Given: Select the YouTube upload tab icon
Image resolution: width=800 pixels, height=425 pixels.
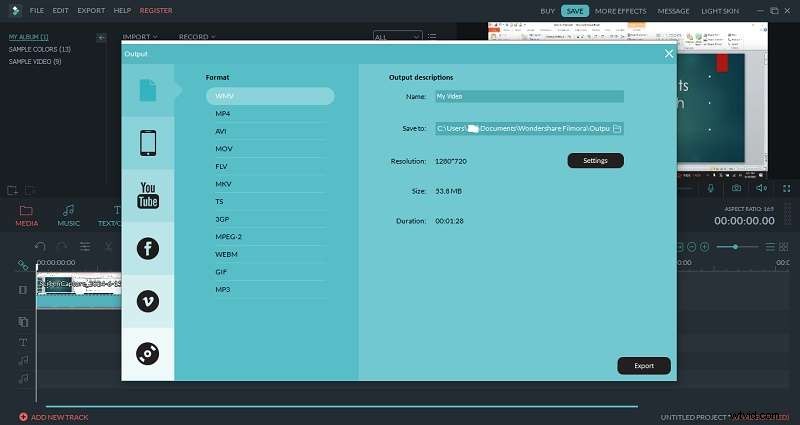Looking at the screenshot, I should [x=148, y=196].
